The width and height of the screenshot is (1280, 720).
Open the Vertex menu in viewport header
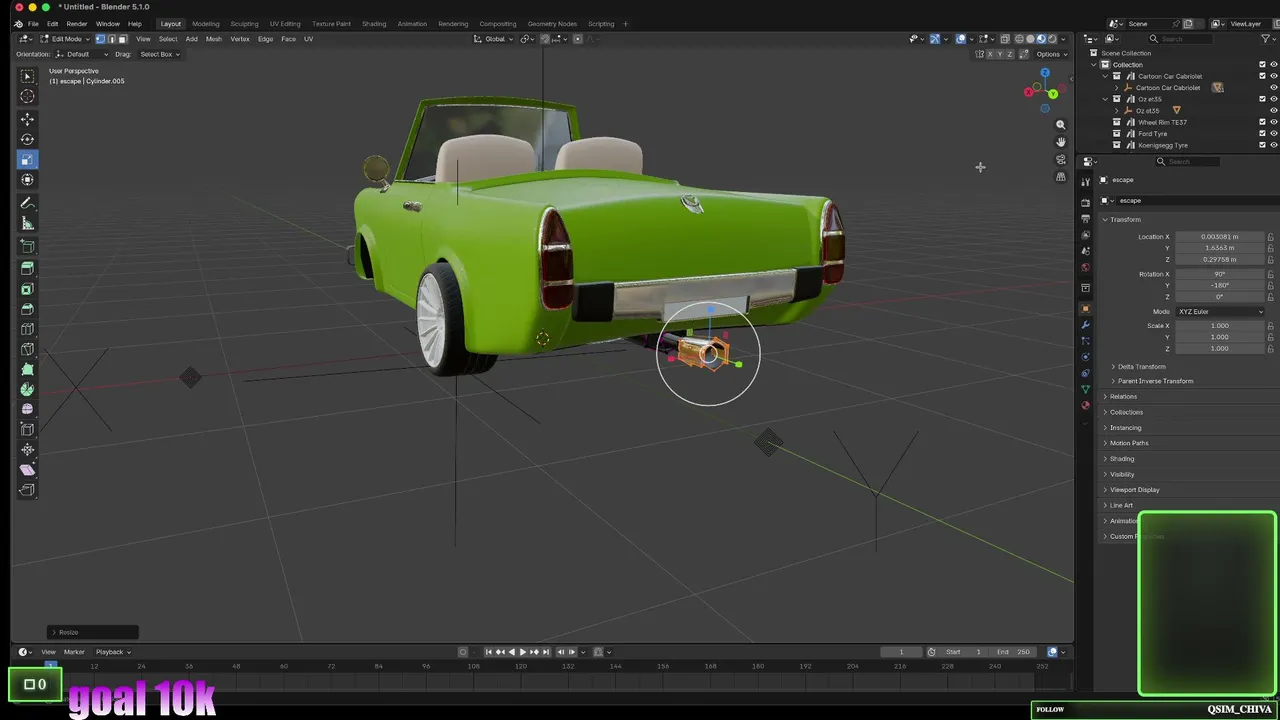click(240, 39)
